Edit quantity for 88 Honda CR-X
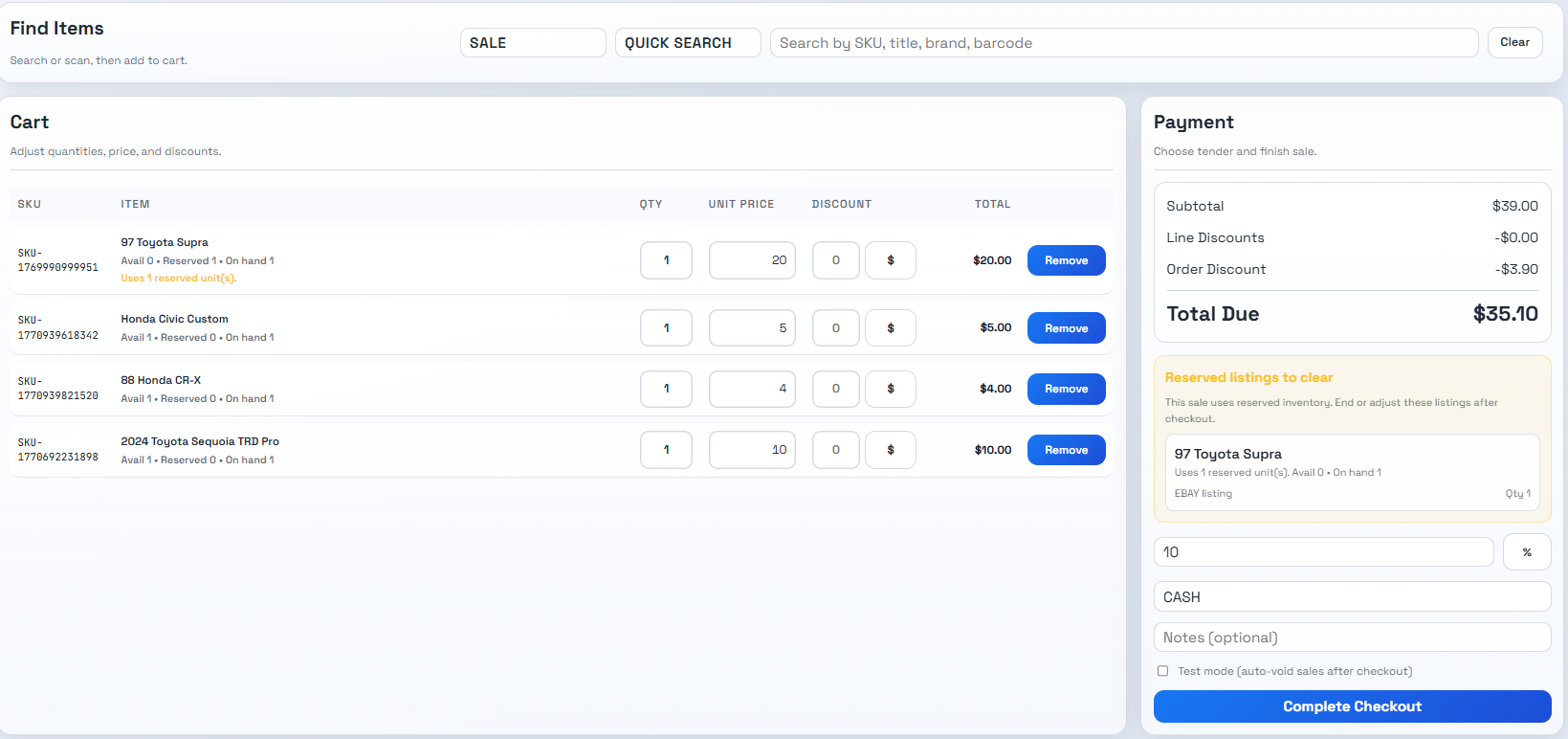 (666, 389)
